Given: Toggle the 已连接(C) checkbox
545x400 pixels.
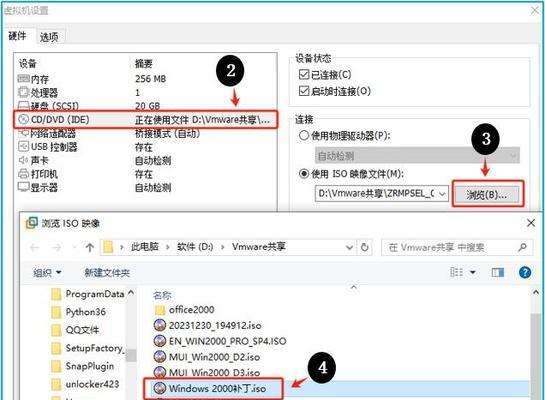Looking at the screenshot, I should (x=304, y=74).
